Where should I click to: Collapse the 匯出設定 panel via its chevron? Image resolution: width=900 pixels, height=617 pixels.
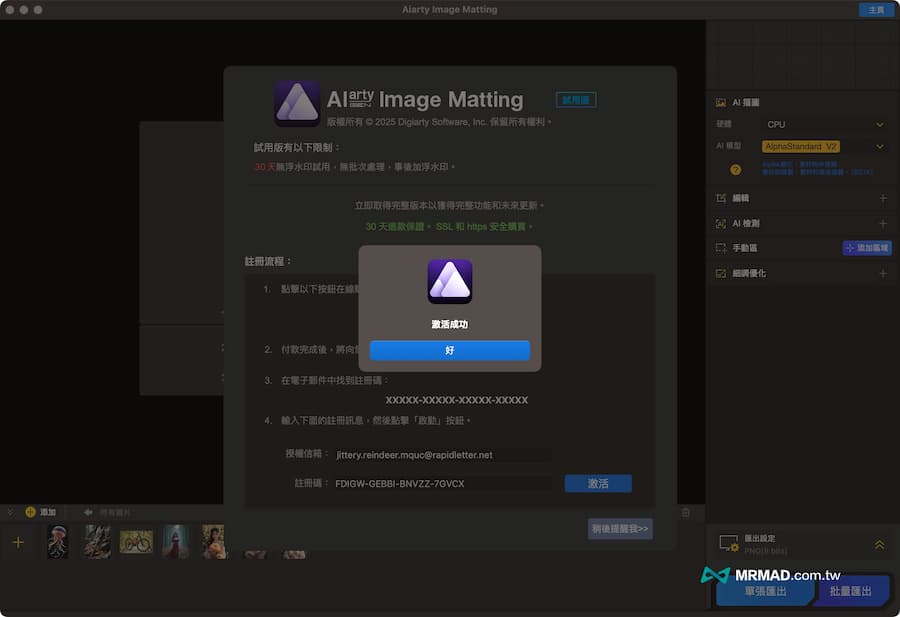(880, 545)
